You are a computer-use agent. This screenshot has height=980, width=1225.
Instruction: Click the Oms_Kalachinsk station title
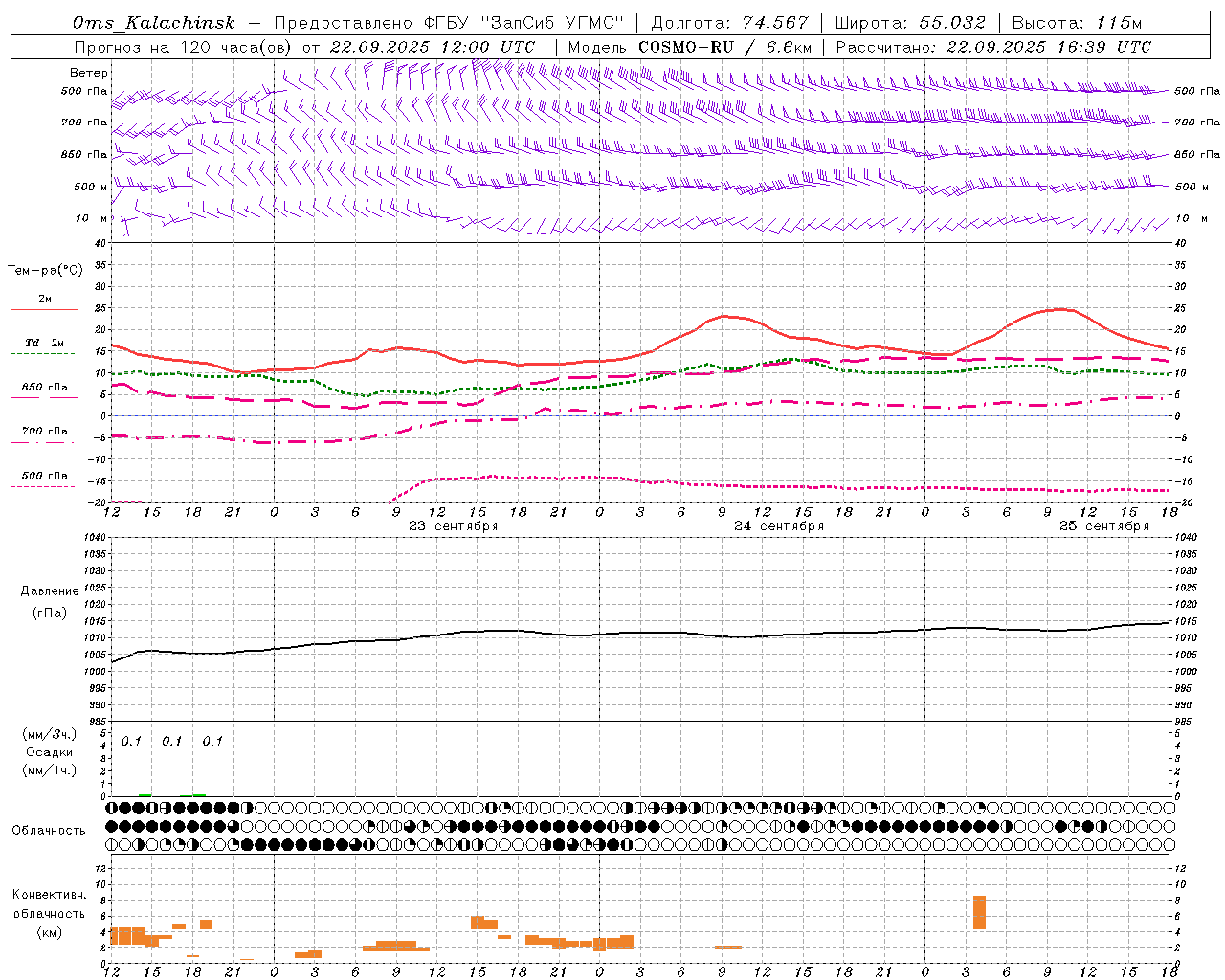[153, 23]
